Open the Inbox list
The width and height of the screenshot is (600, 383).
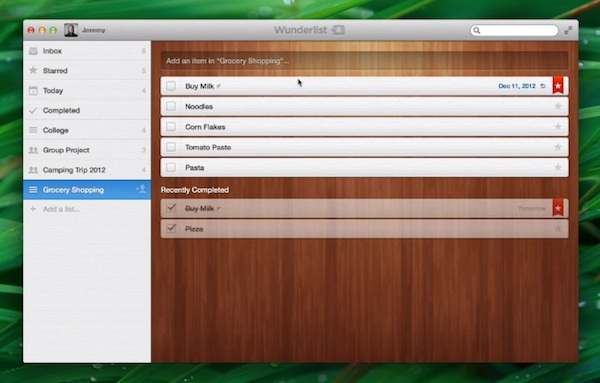coord(87,51)
